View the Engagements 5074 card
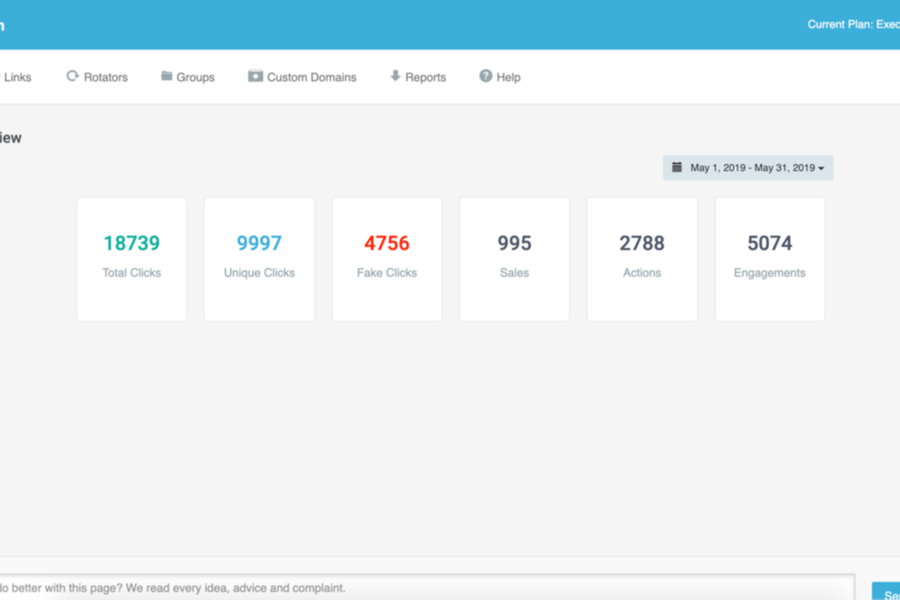900x600 pixels. [769, 259]
